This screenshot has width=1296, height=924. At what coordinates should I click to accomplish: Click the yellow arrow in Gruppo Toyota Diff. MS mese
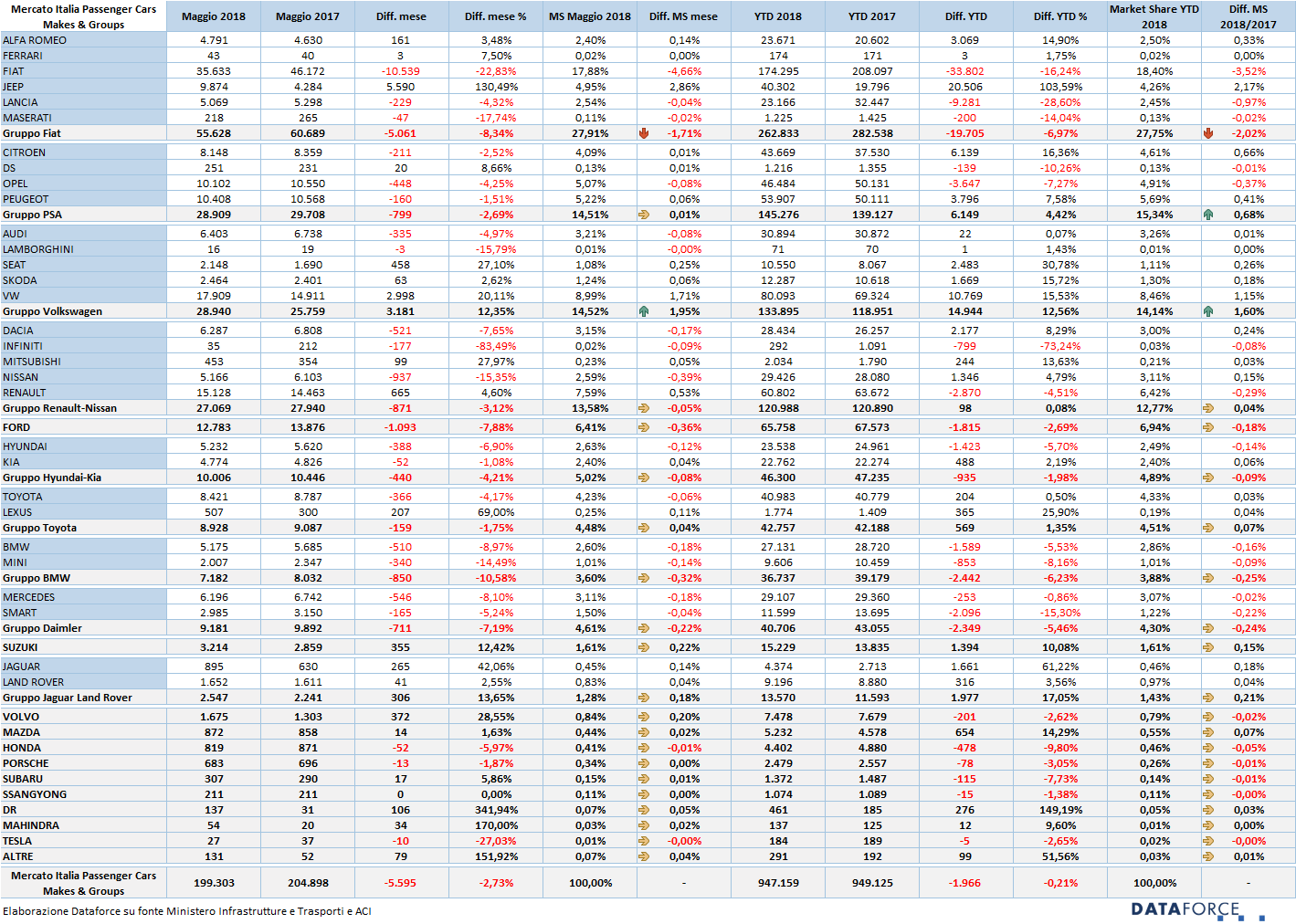(x=644, y=528)
